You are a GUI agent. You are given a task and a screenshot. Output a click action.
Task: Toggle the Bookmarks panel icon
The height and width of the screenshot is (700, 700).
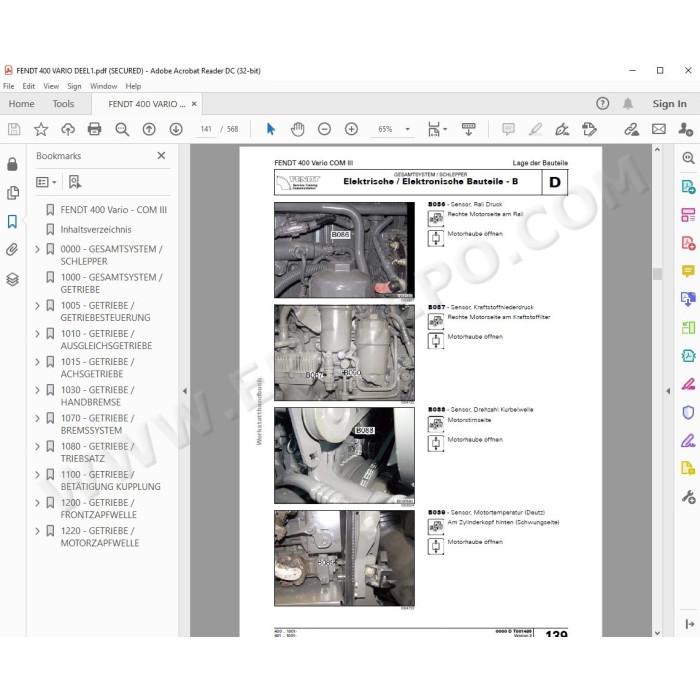click(12, 221)
